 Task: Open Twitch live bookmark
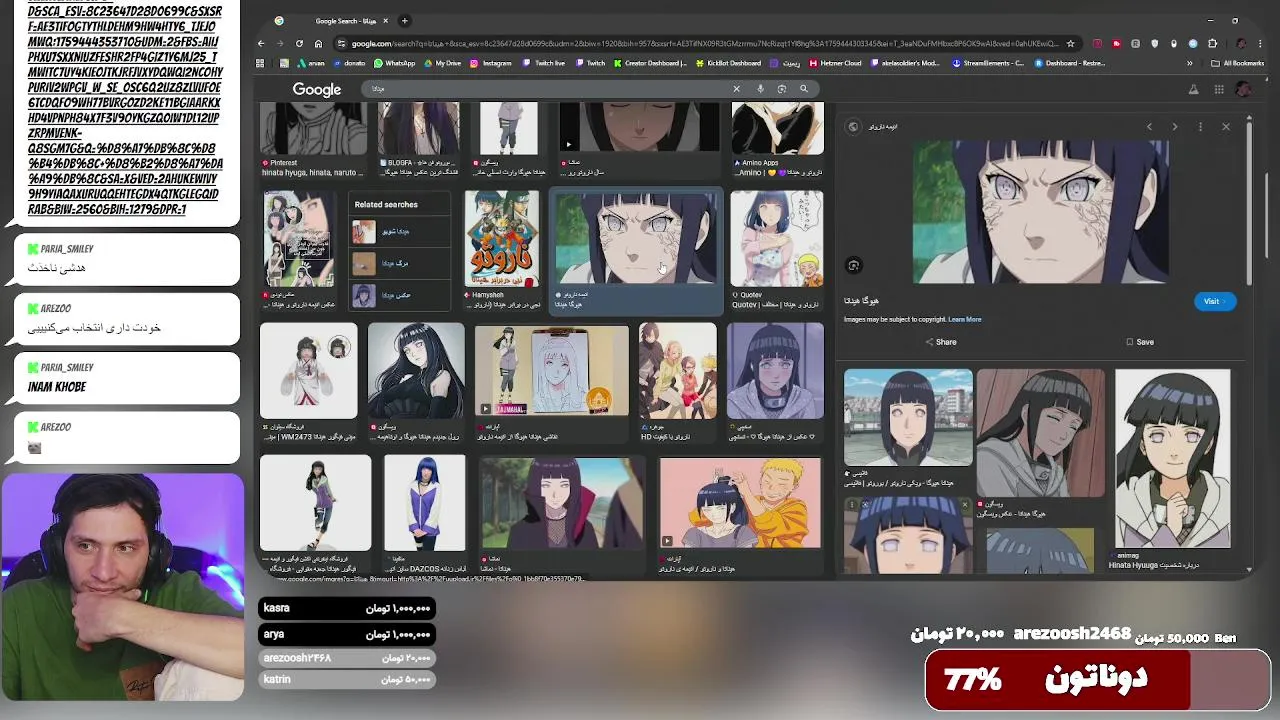[544, 63]
